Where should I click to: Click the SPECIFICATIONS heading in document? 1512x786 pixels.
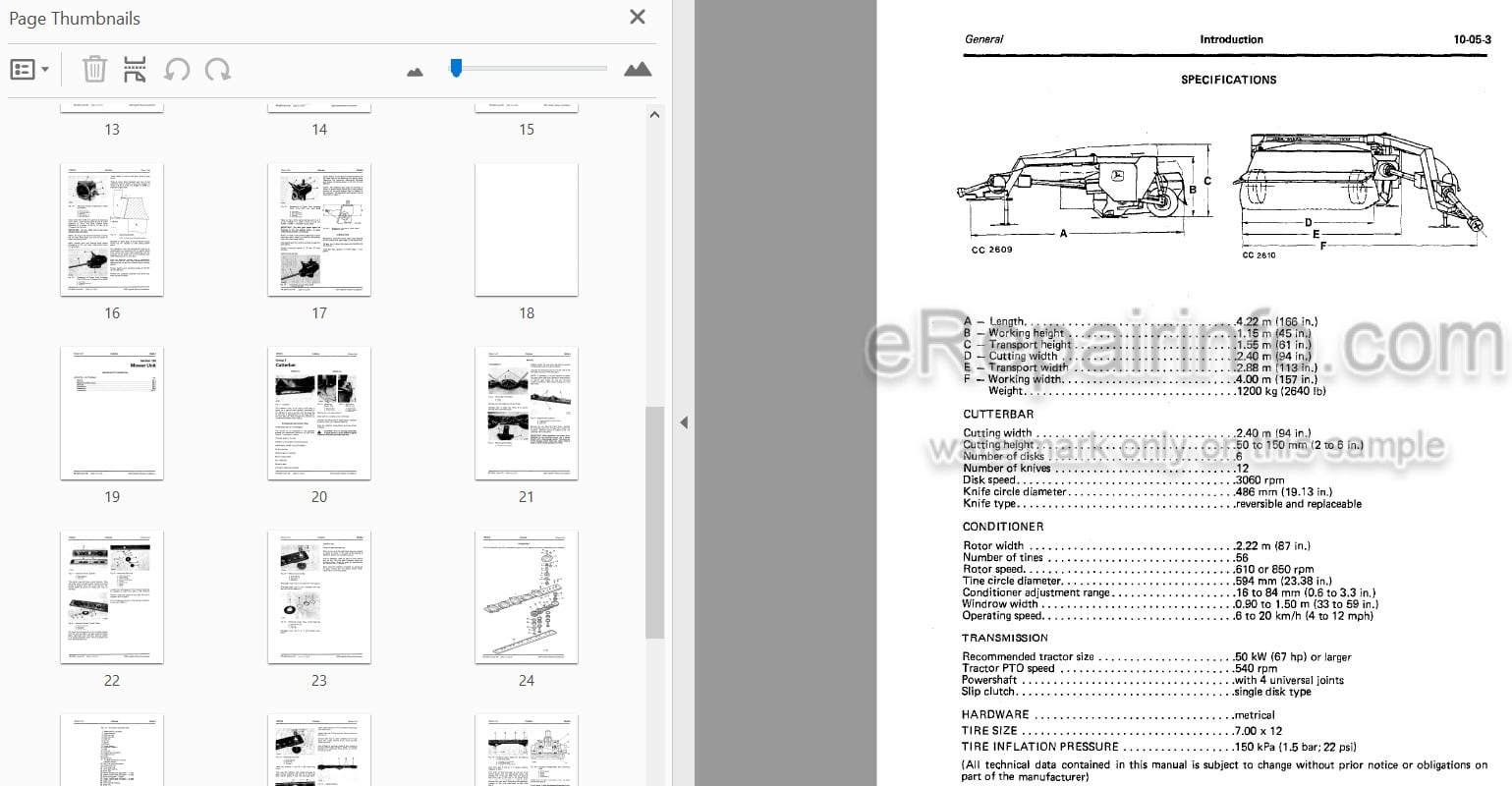[1228, 80]
